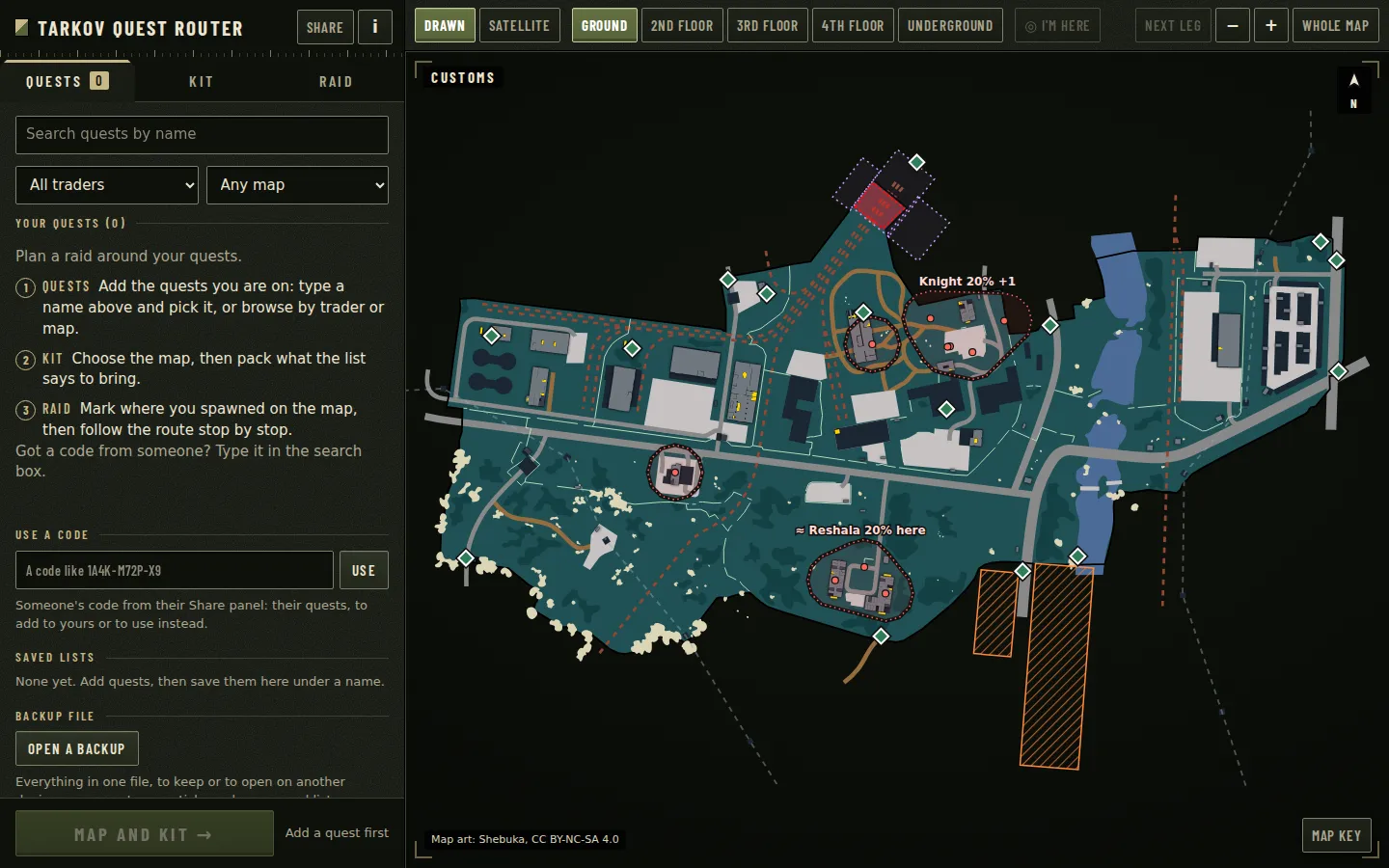Switch to the Quests tab

point(68,81)
